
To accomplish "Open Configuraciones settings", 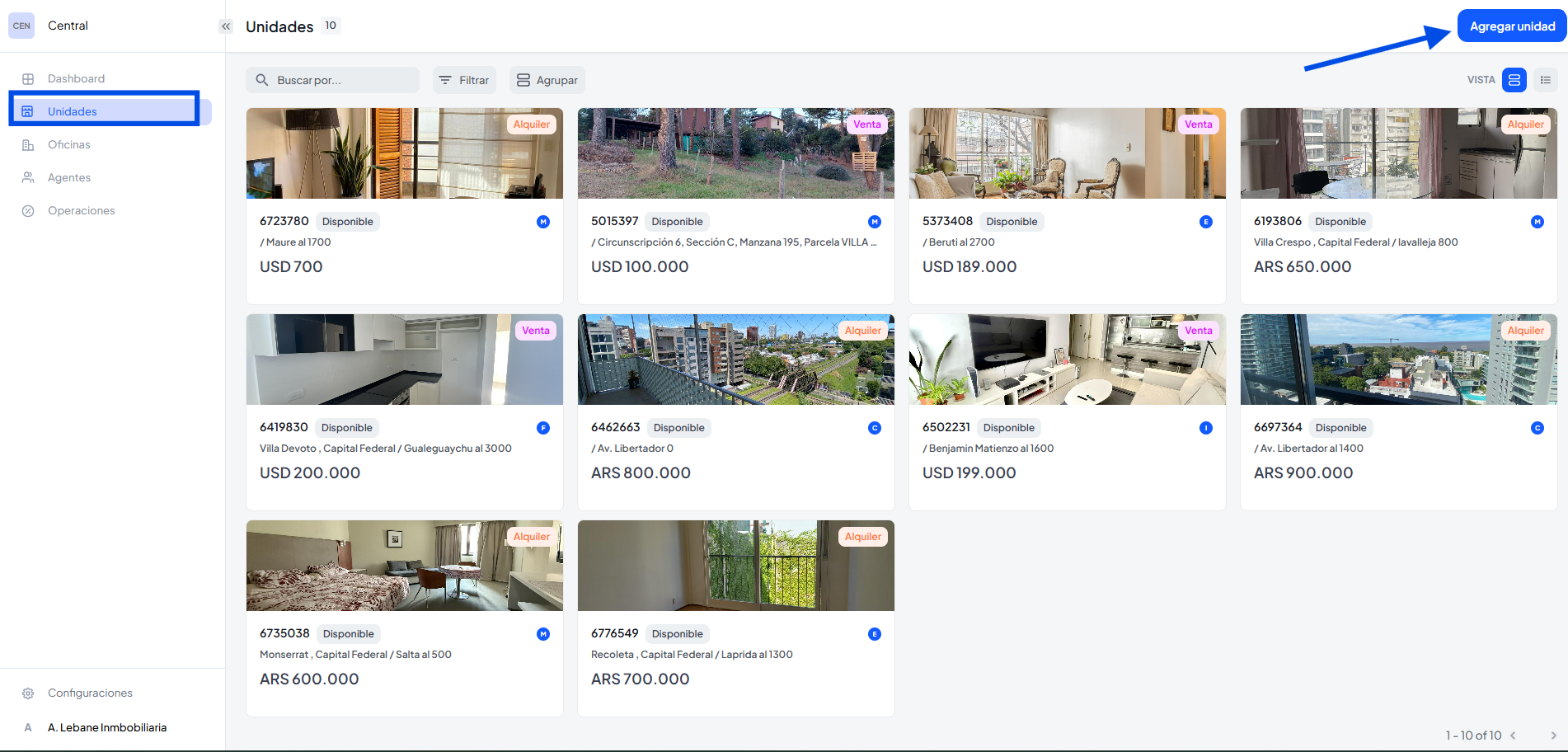I will (90, 693).
